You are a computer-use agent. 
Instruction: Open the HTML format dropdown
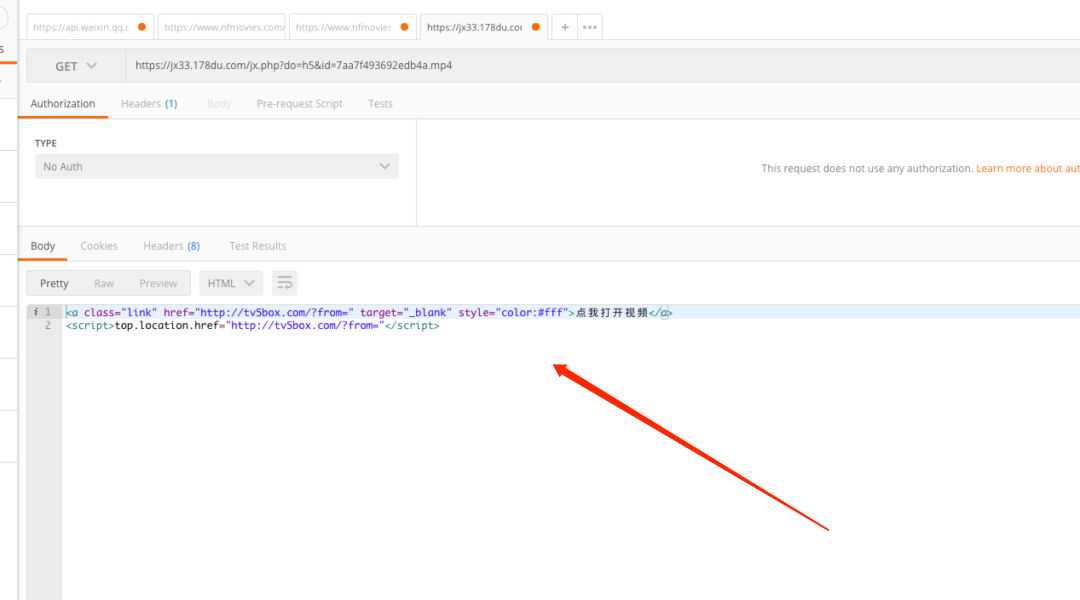pos(231,283)
